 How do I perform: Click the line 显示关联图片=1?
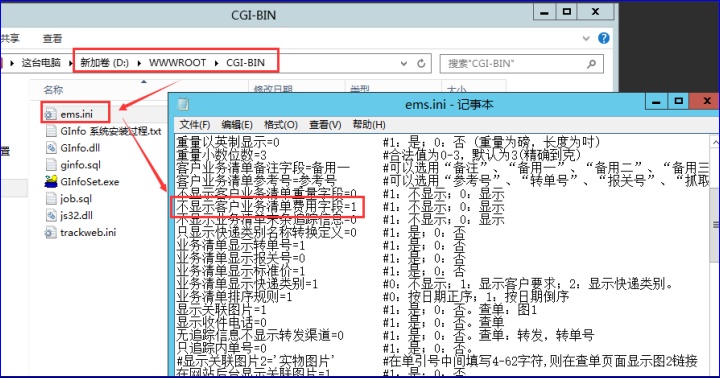coord(221,310)
